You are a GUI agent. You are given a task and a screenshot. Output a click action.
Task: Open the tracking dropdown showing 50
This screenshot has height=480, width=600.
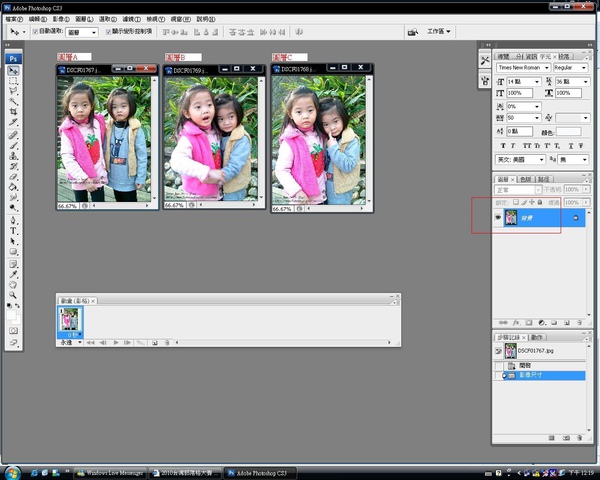pyautogui.click(x=537, y=118)
